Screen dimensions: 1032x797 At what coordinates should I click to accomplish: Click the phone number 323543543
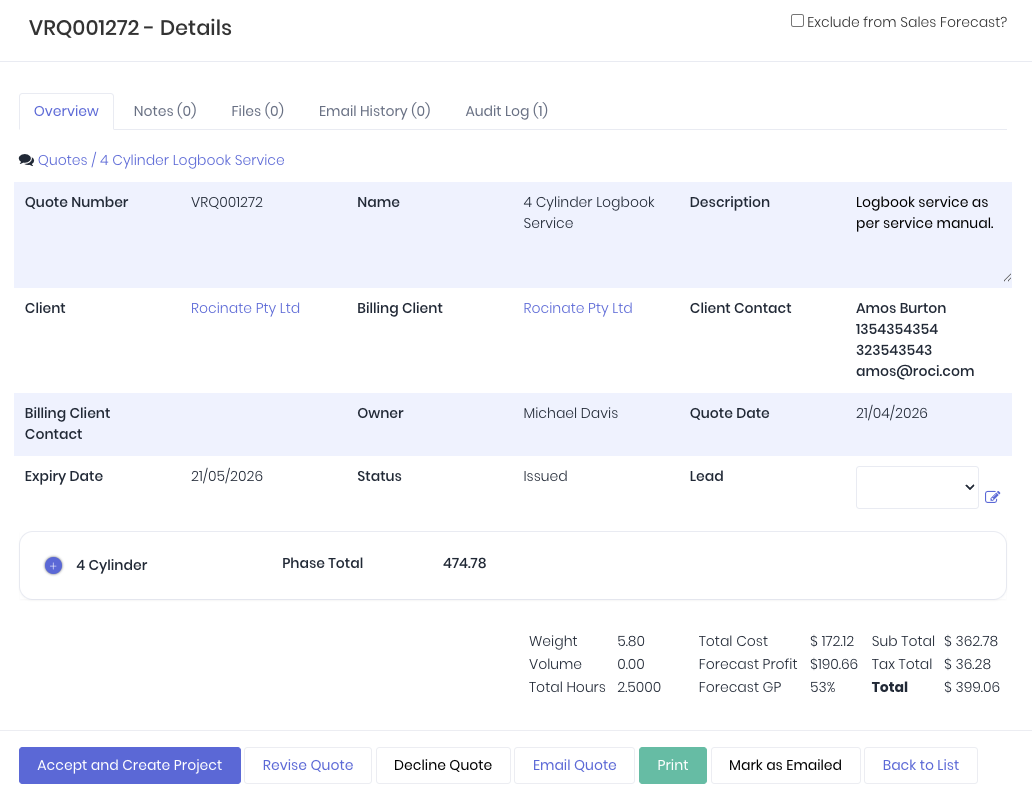click(x=894, y=350)
